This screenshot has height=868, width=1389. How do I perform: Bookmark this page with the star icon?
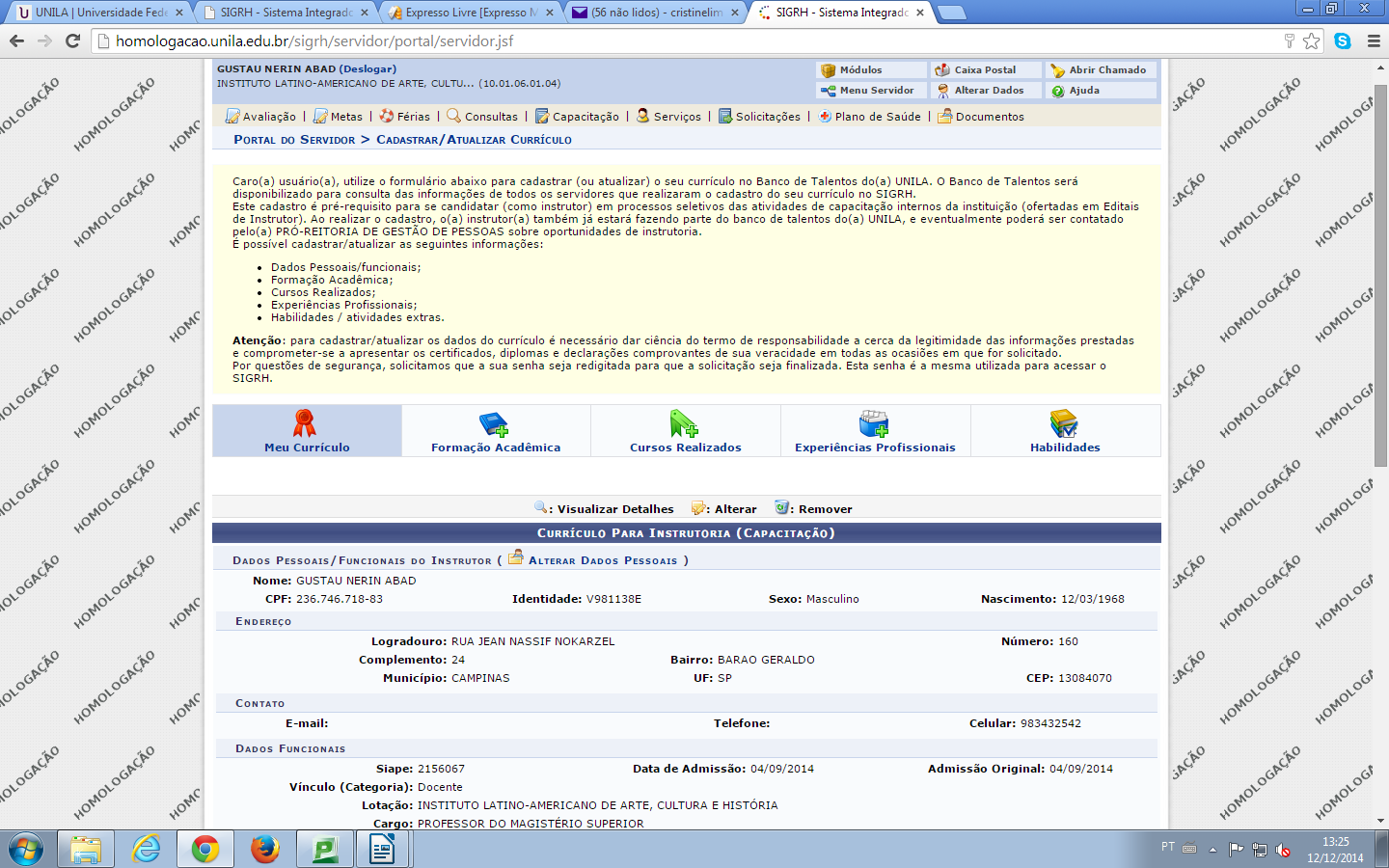[1311, 41]
